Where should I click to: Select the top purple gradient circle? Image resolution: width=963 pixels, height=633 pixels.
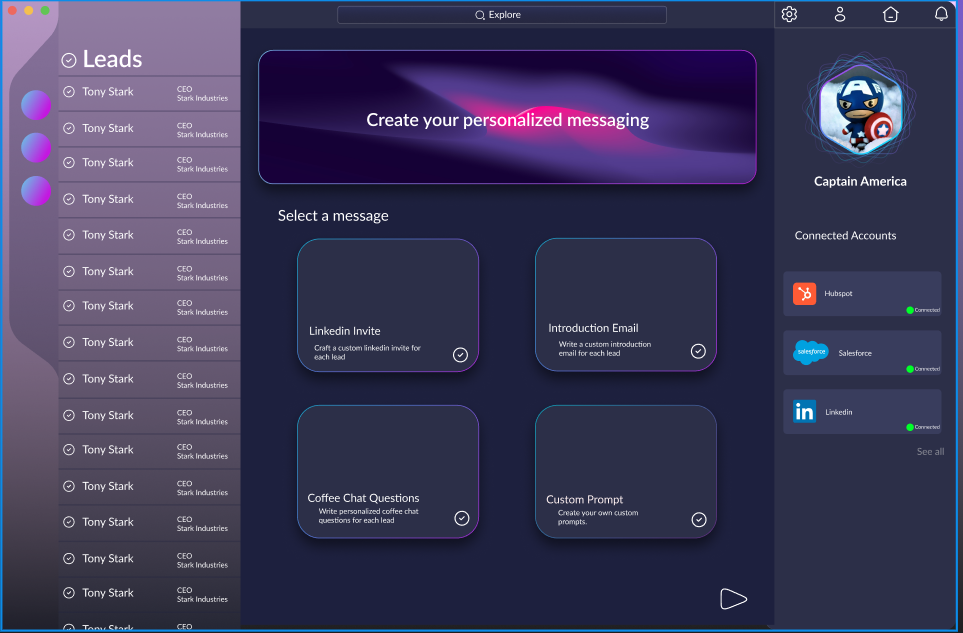tap(36, 105)
